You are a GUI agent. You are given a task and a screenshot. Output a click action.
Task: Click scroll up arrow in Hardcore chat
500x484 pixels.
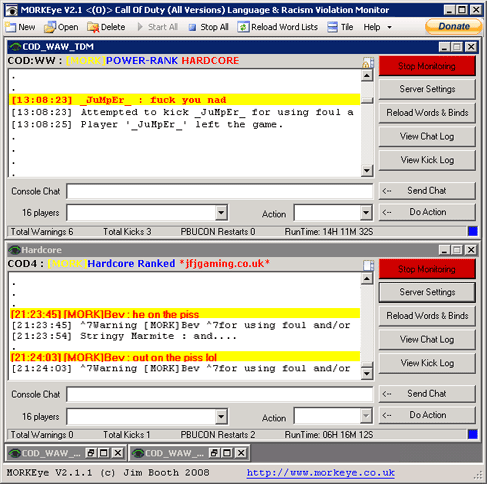pyautogui.click(x=367, y=278)
